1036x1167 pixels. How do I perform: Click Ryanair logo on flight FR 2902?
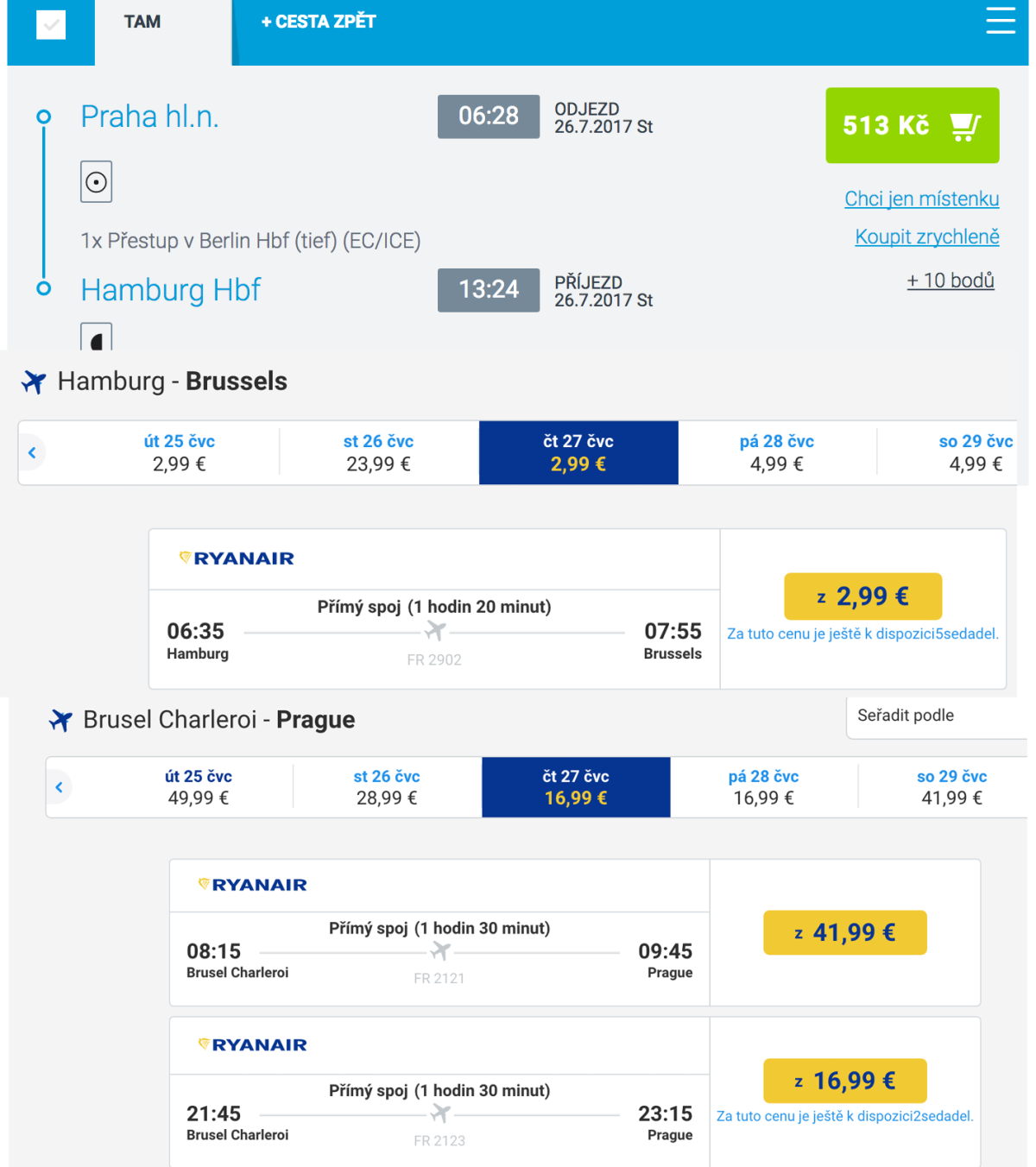tap(237, 558)
